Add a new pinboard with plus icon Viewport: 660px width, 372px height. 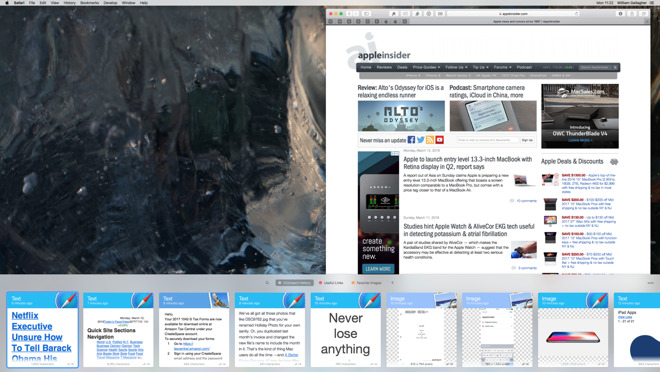[392, 283]
